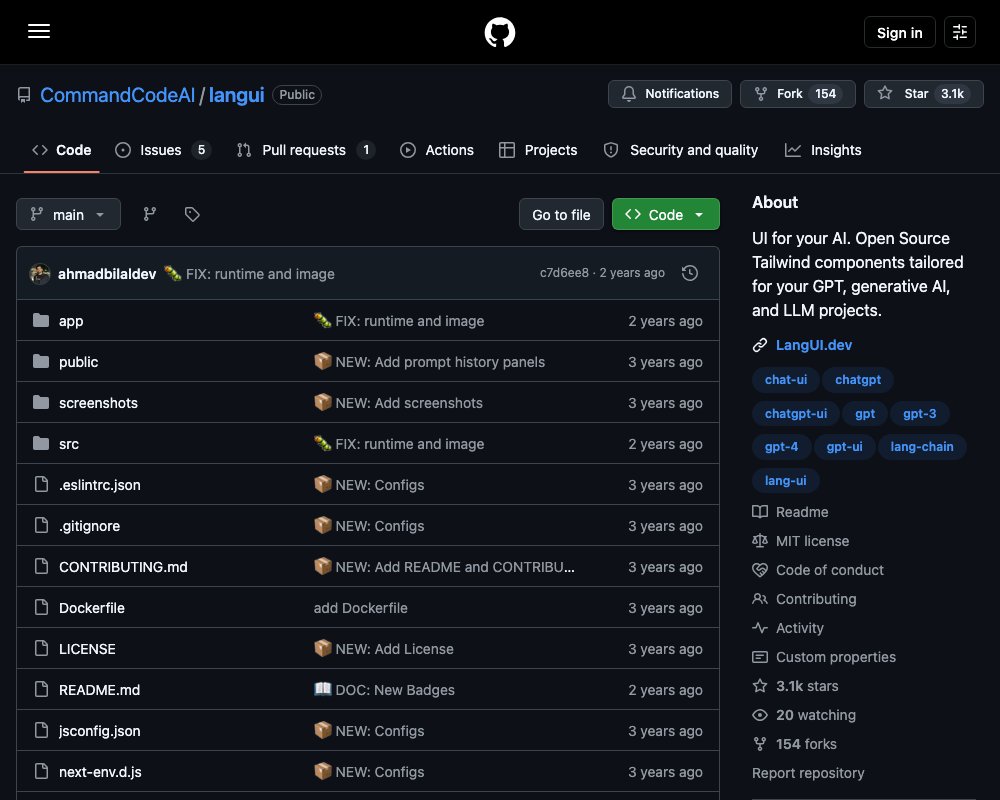Open commit hash c7d6ee8
This screenshot has height=800, width=1000.
564,273
